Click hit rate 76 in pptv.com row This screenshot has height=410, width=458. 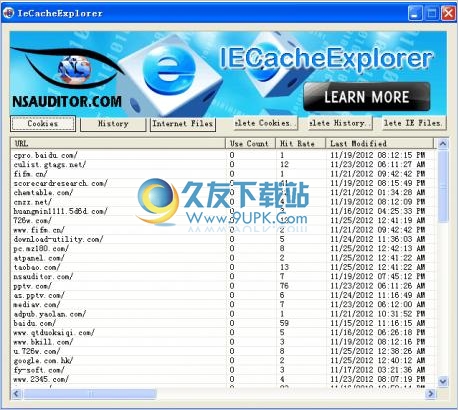point(284,286)
